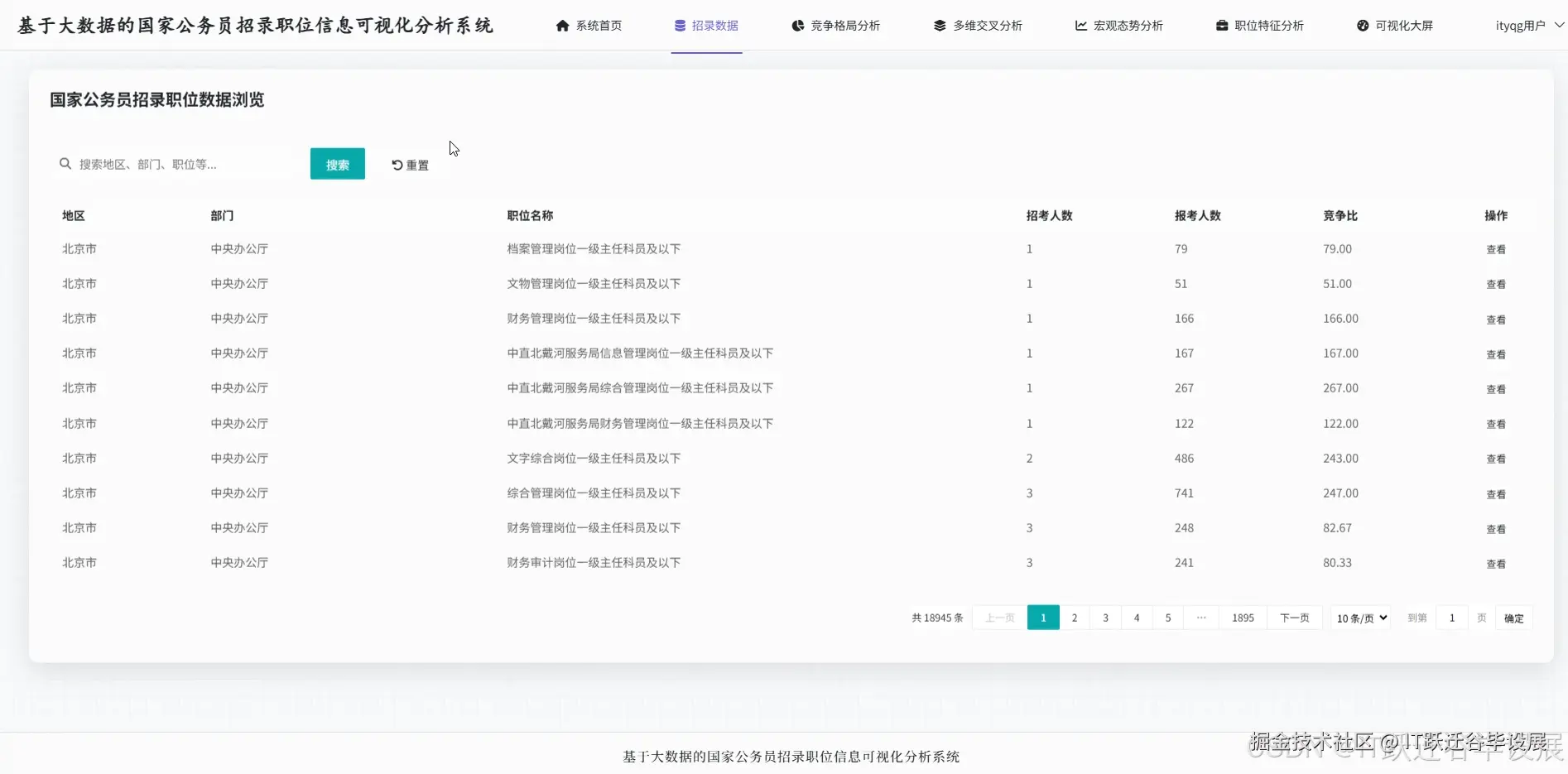
Task: Select the 宏观态势分析 trend chart icon
Action: [x=1080, y=25]
